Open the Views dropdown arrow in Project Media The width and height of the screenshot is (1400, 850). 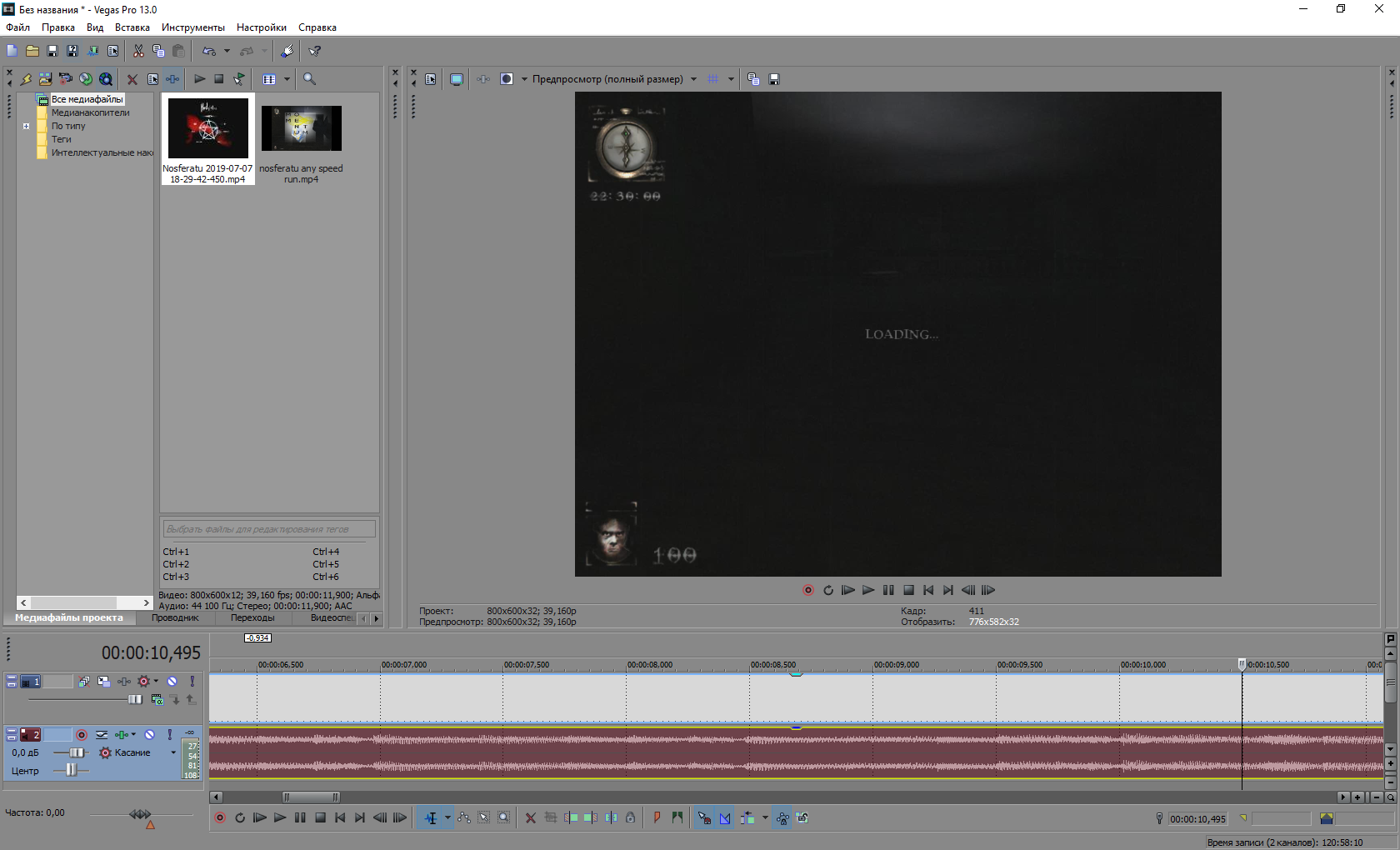pyautogui.click(x=287, y=79)
